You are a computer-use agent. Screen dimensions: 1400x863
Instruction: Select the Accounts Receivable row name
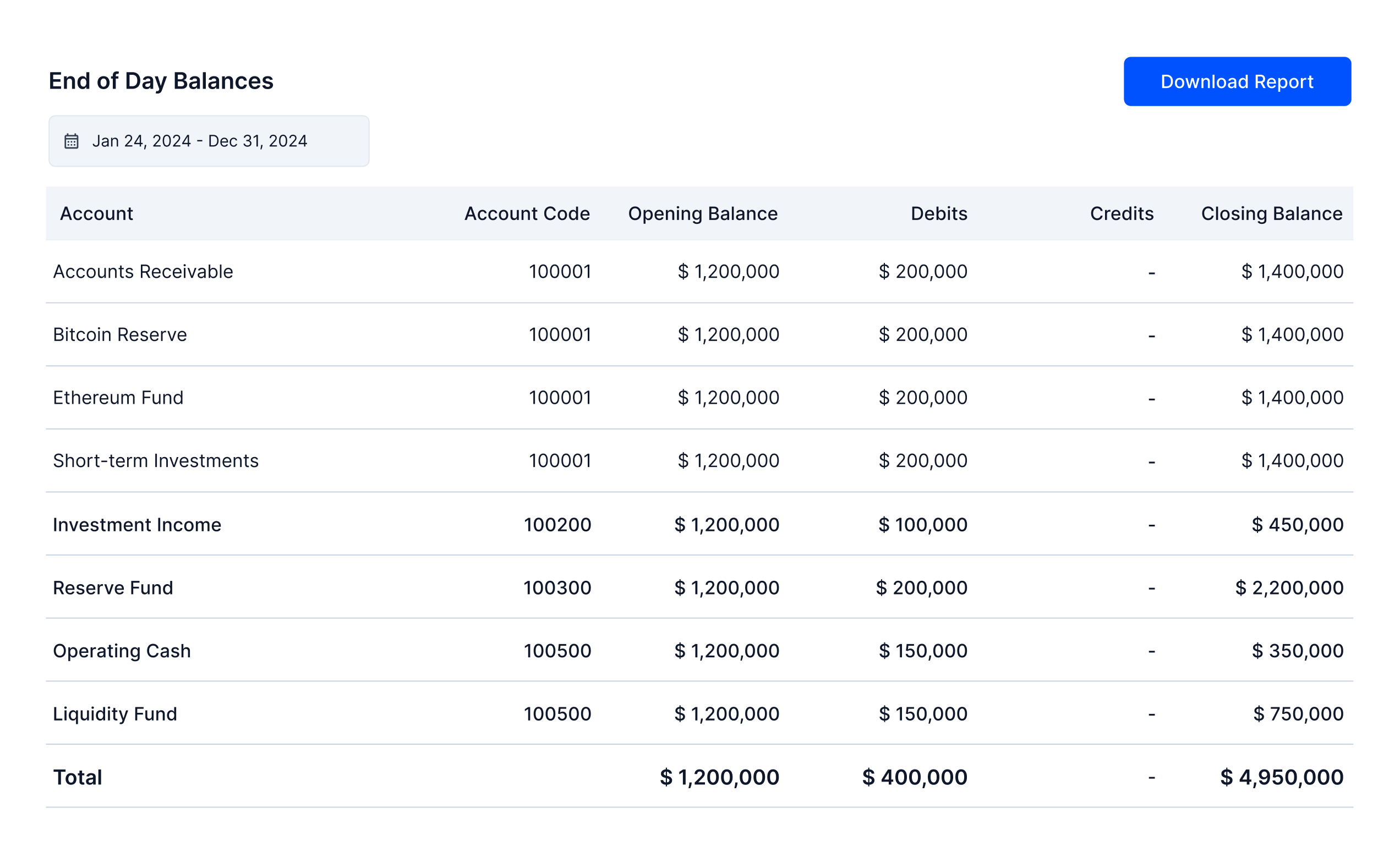pos(143,272)
